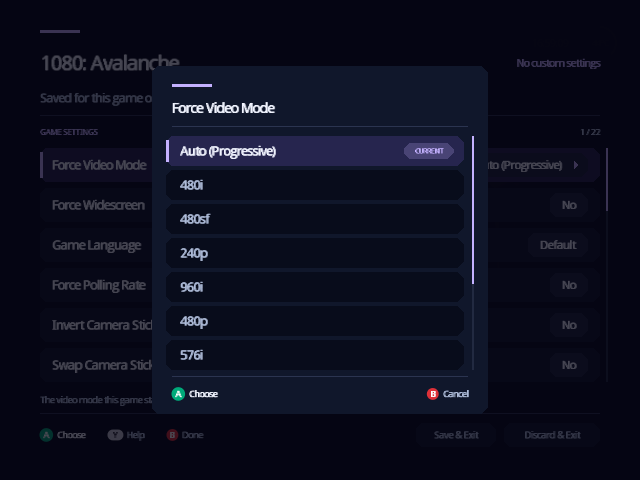The image size is (640, 480).
Task: Click the green A icon in bottom bar
Action: click(47, 435)
